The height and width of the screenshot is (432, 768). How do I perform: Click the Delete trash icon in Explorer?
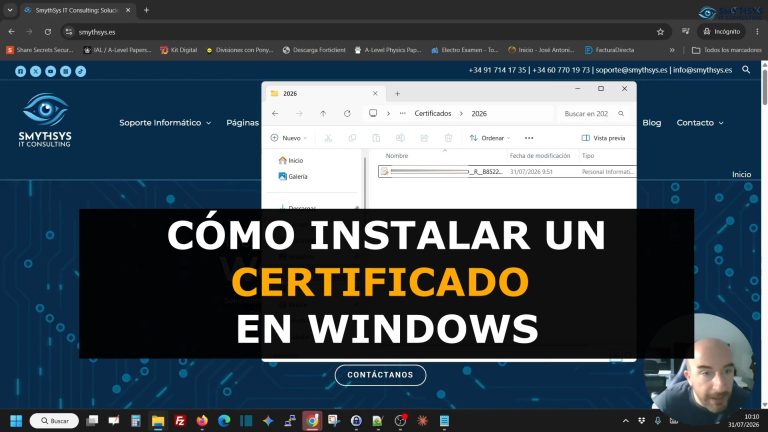tap(448, 138)
